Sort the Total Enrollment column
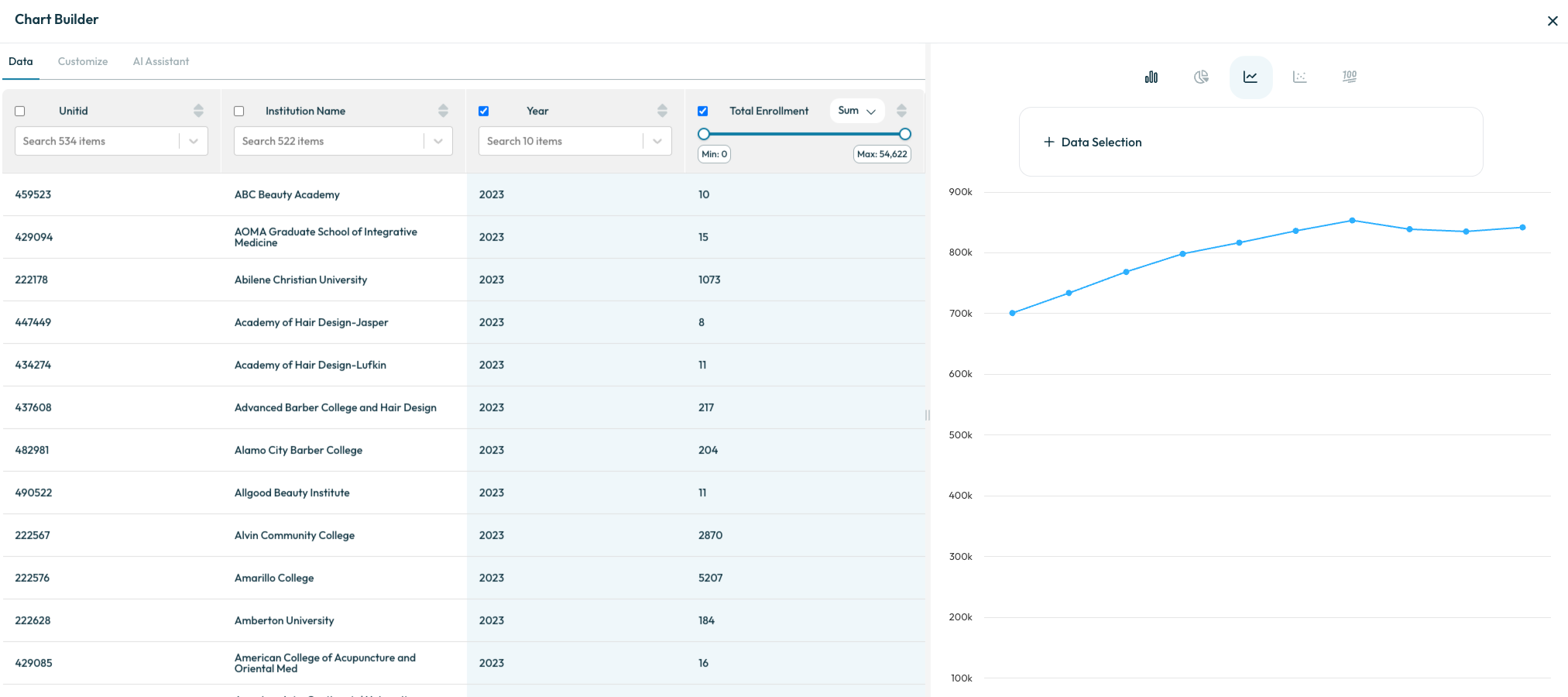 (x=901, y=111)
